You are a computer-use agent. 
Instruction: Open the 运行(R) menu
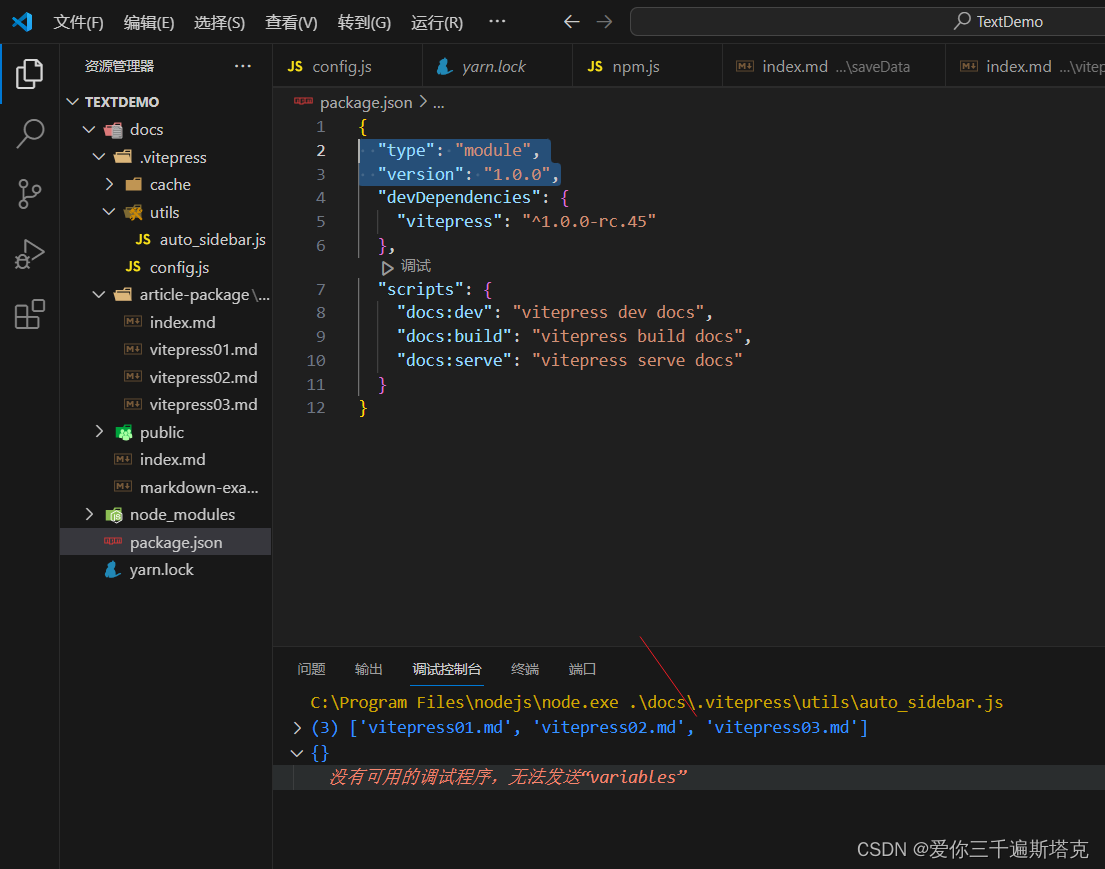(436, 21)
